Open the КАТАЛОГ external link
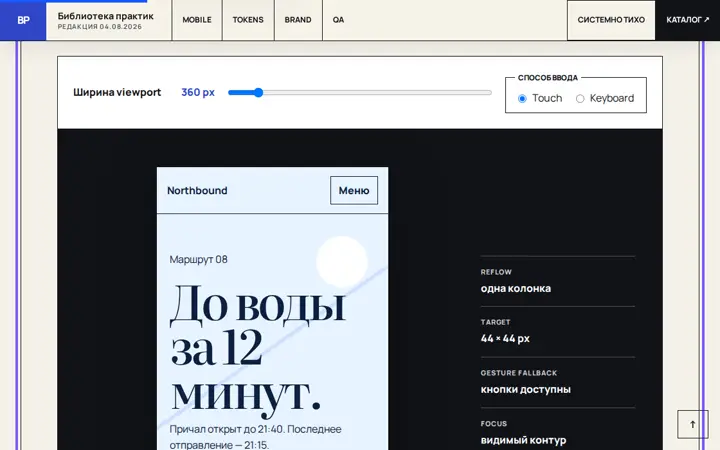Image resolution: width=720 pixels, height=450 pixels. 687,20
